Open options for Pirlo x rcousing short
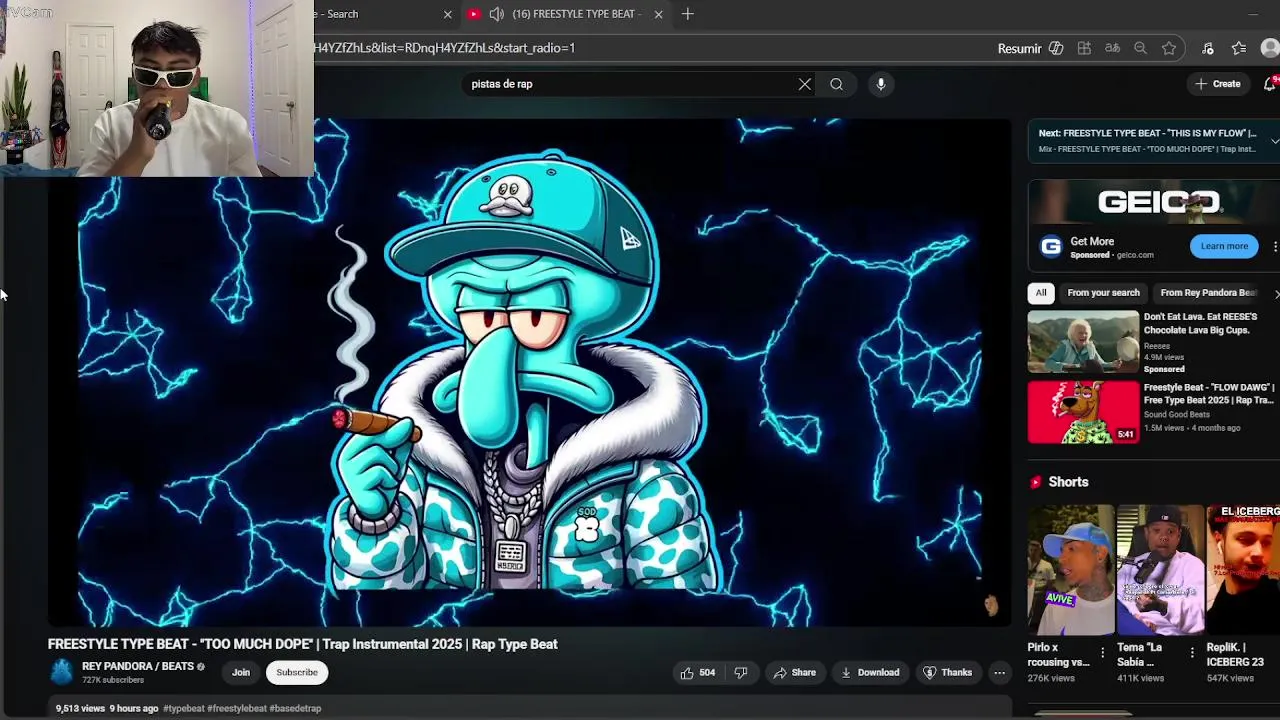 click(1102, 652)
